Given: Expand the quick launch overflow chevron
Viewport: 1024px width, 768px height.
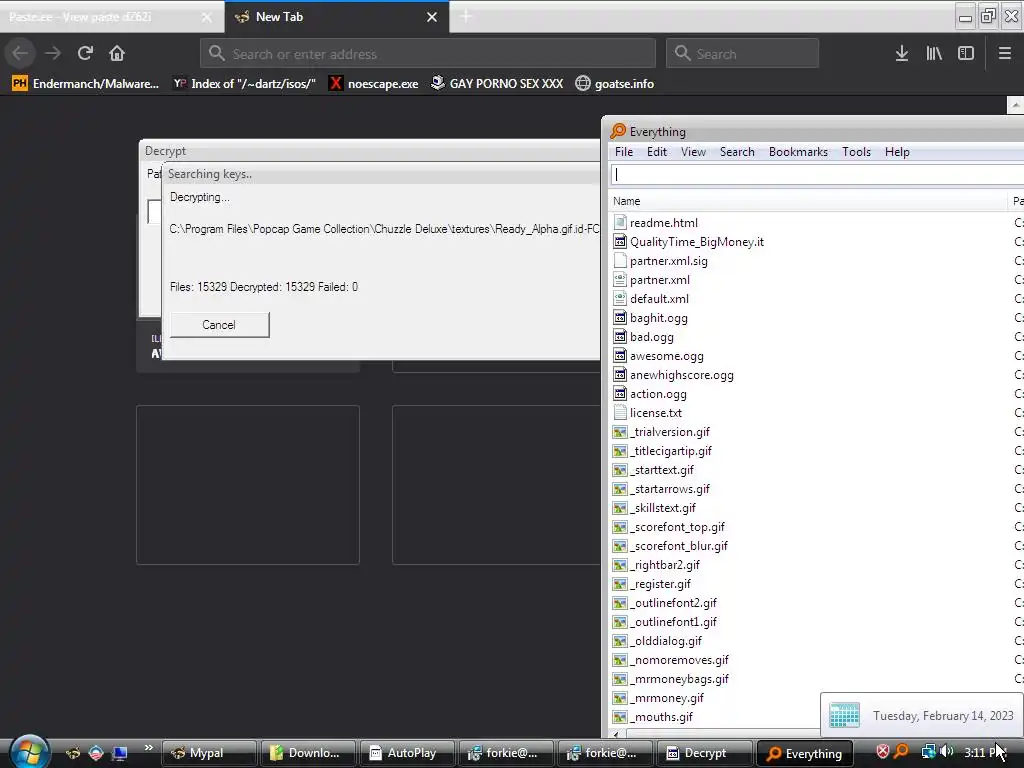Looking at the screenshot, I should click(148, 747).
